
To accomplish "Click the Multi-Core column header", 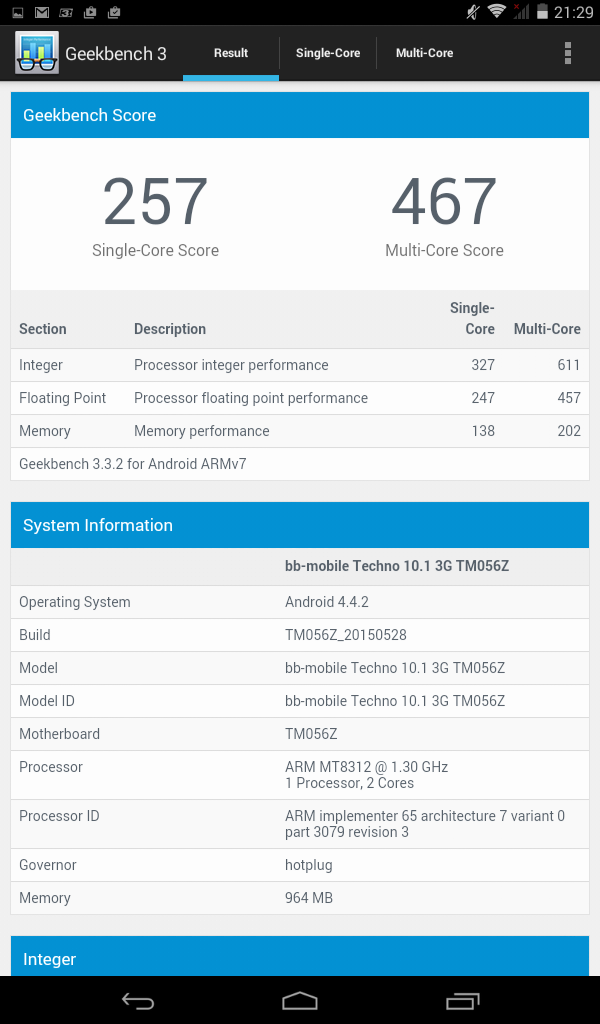I will 547,329.
